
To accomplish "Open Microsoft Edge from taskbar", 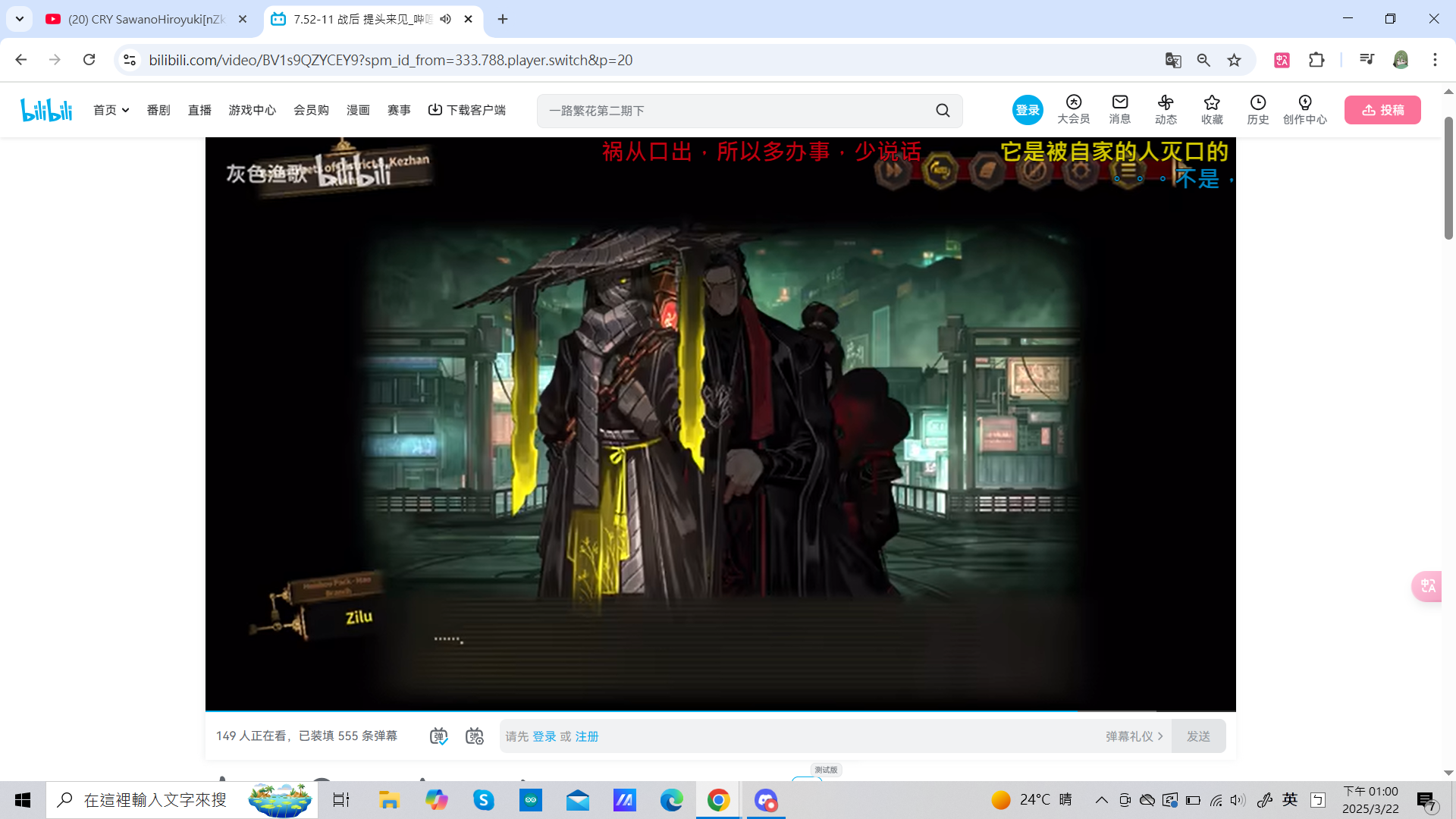I will tap(671, 800).
